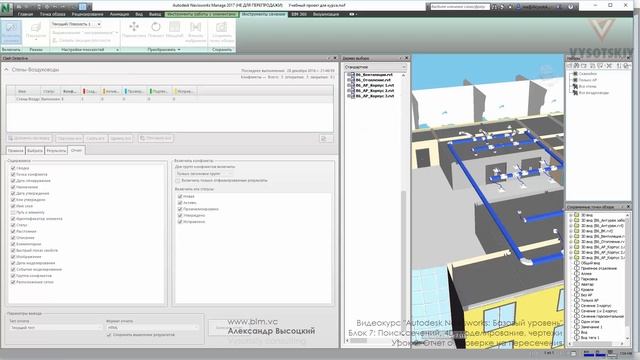
Task: Click the Добавить проверку button
Action: (29, 139)
